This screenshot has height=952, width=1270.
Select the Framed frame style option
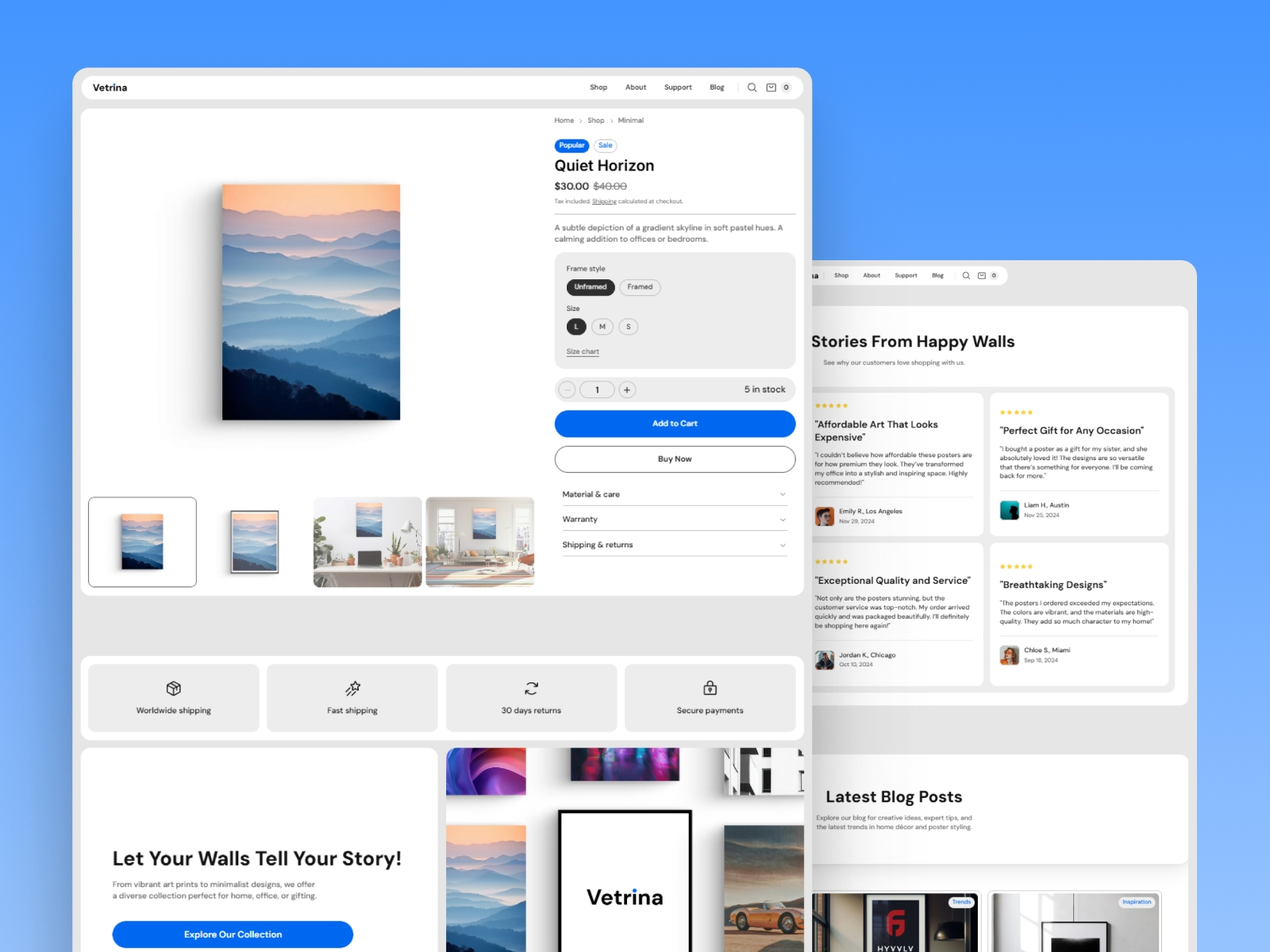(640, 287)
